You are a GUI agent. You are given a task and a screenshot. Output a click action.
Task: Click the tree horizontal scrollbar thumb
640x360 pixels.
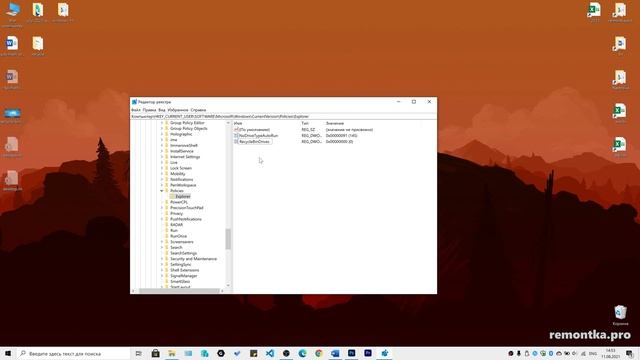click(179, 291)
